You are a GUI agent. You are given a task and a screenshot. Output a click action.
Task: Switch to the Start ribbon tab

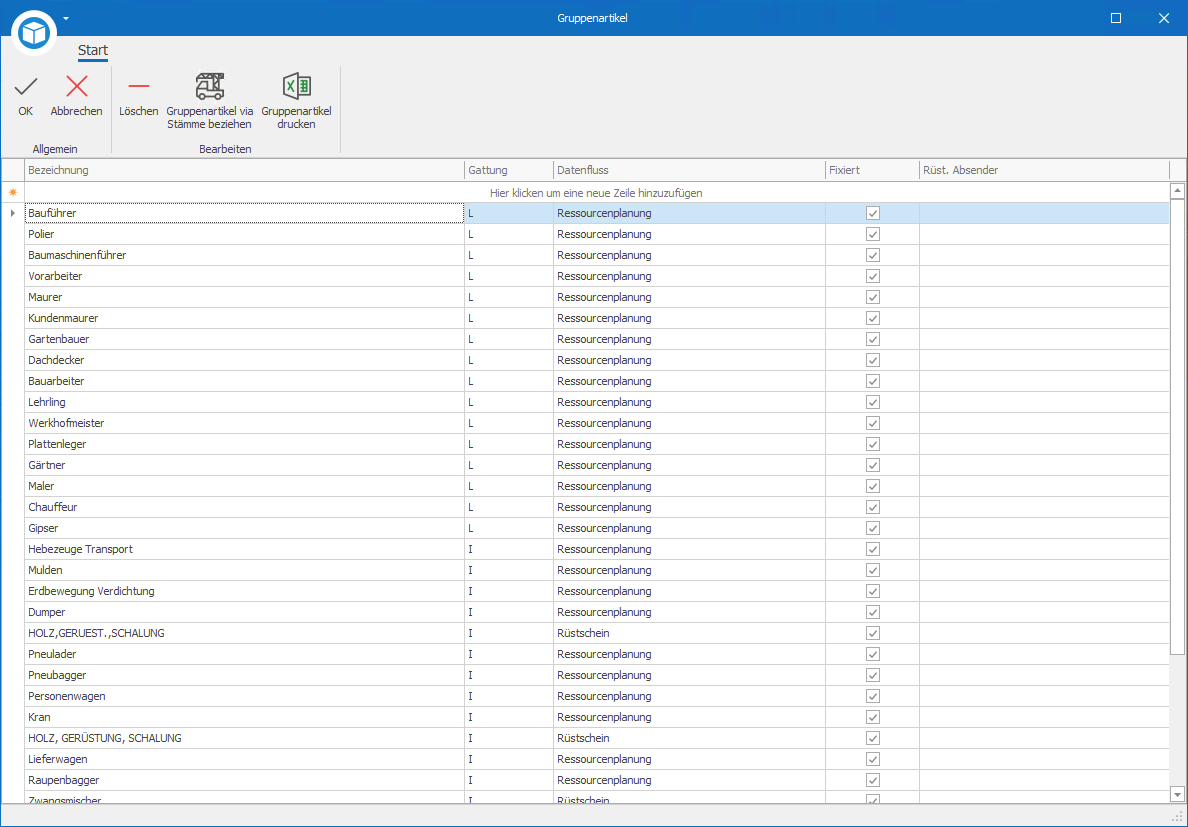tap(93, 51)
